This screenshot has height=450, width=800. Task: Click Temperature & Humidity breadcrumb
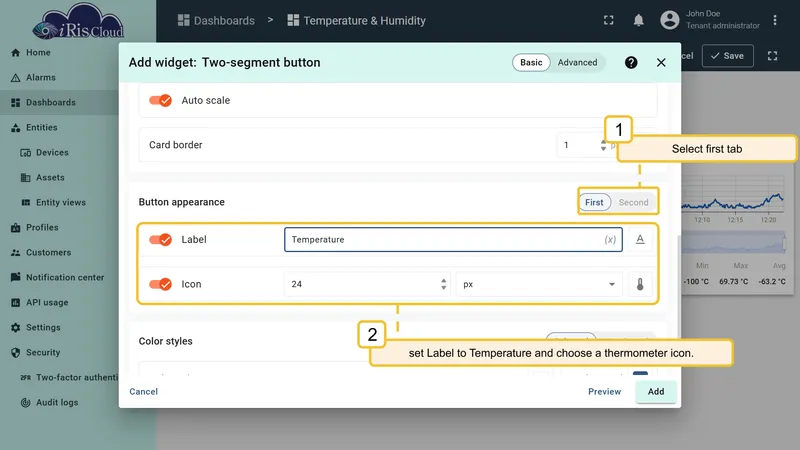[356, 20]
